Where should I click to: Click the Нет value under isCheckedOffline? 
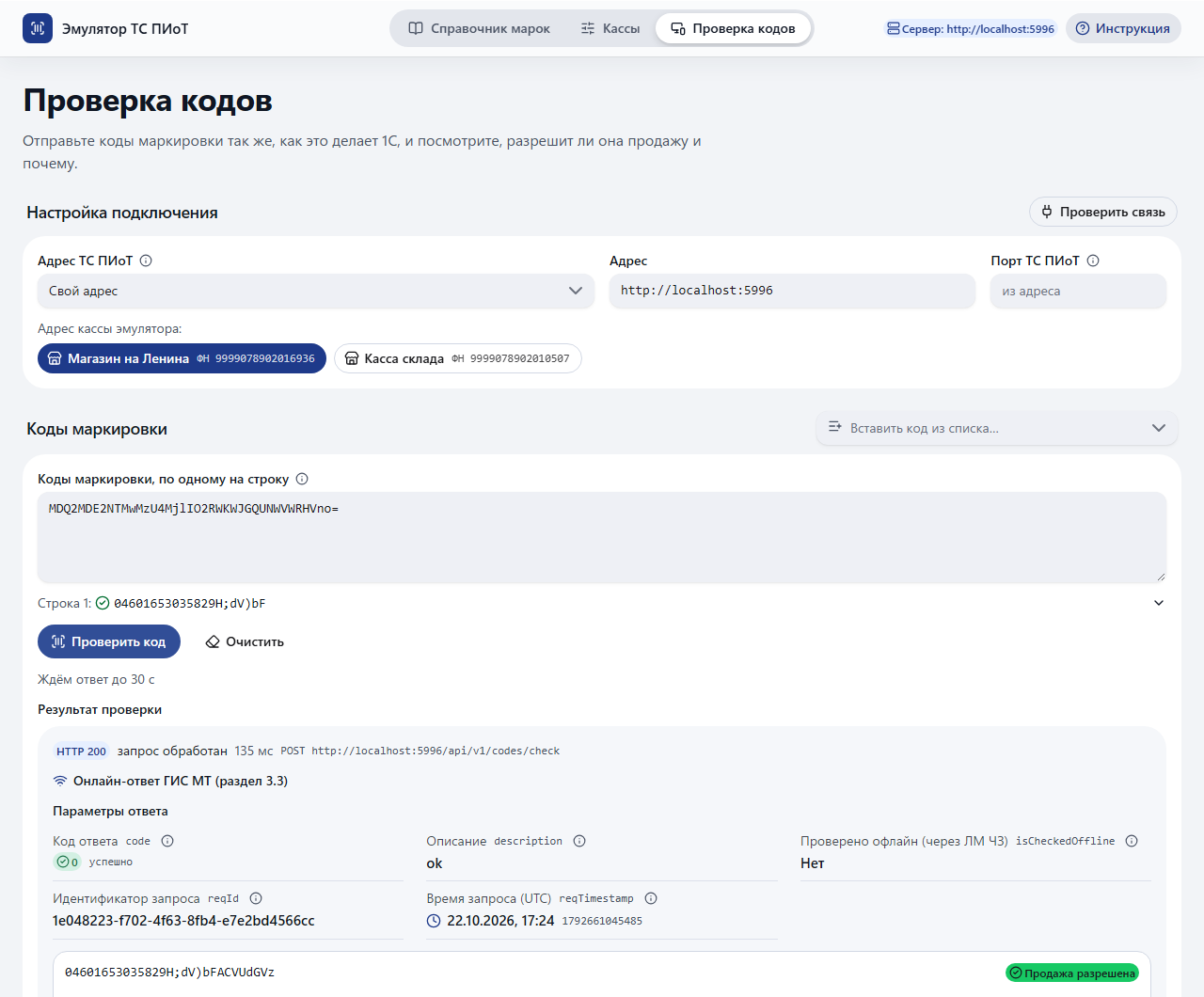click(x=812, y=863)
